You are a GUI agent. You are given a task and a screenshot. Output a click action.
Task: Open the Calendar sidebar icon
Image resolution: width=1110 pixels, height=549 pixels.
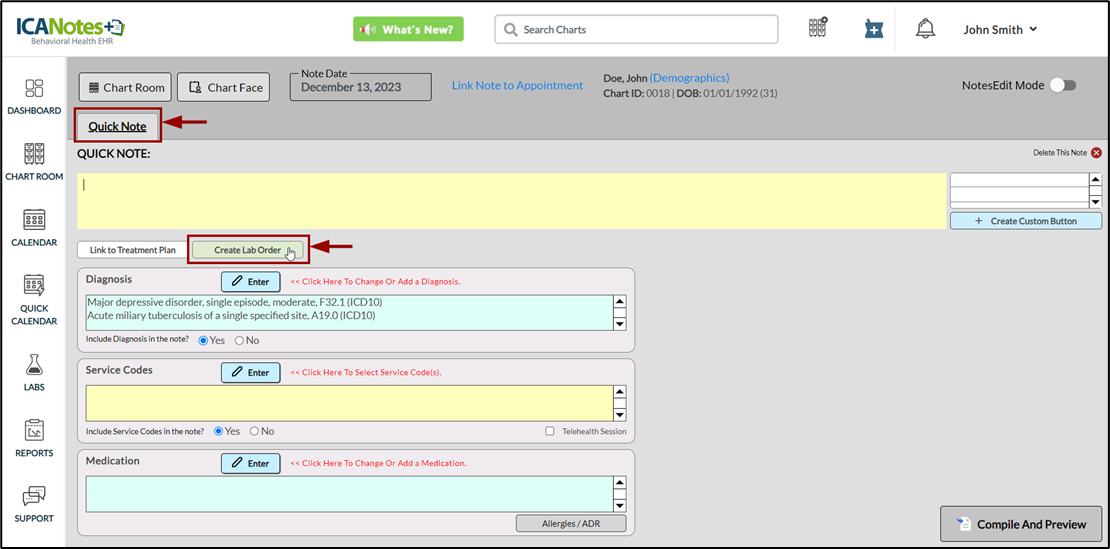click(x=34, y=219)
